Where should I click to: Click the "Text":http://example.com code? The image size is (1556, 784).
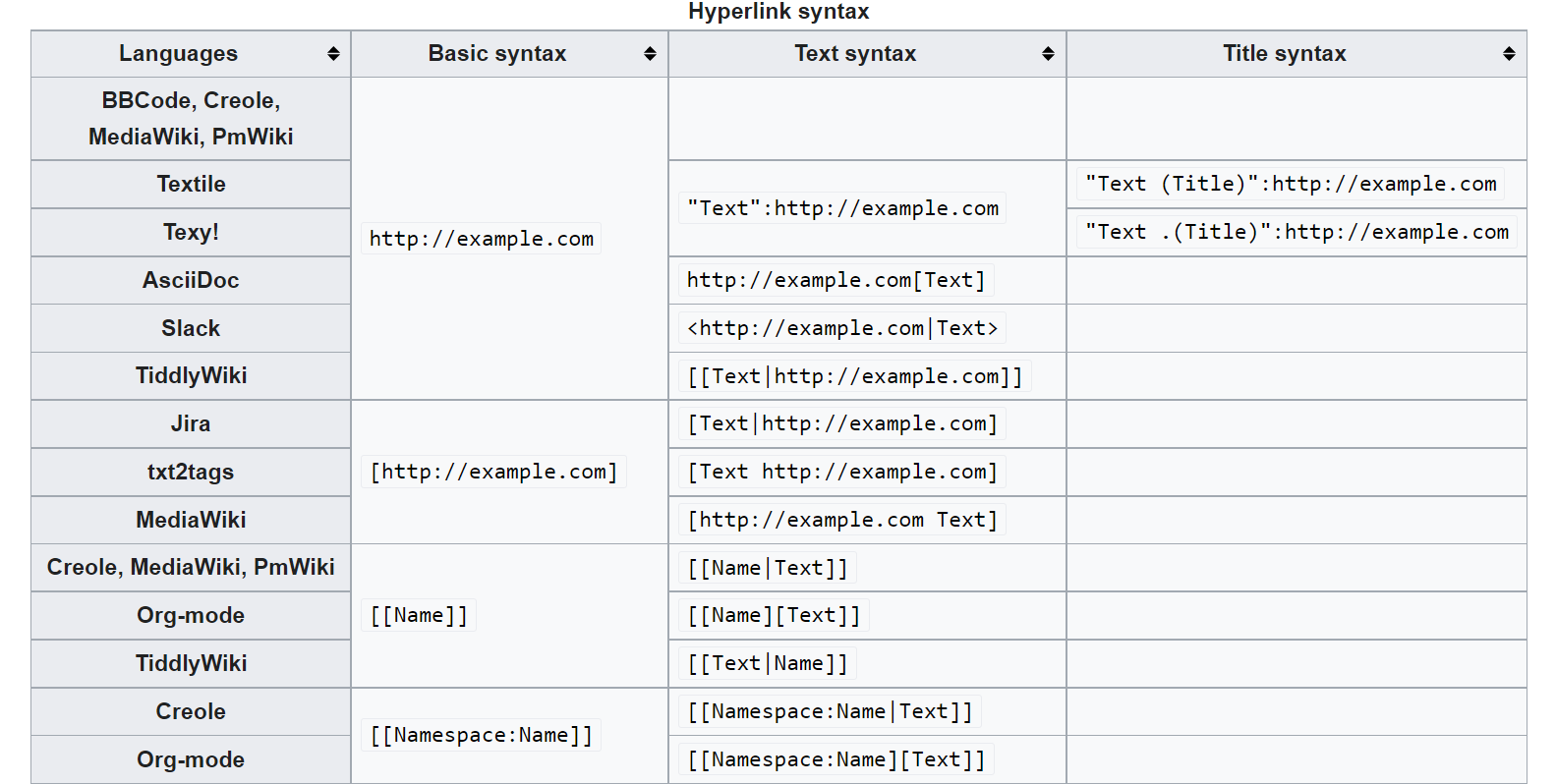click(x=842, y=208)
